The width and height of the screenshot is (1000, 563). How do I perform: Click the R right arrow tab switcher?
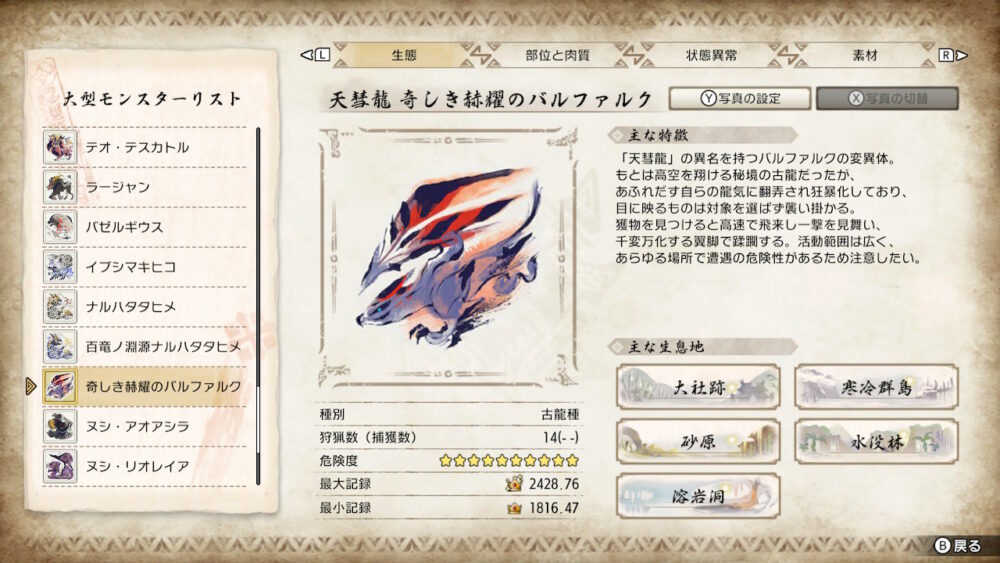(953, 55)
